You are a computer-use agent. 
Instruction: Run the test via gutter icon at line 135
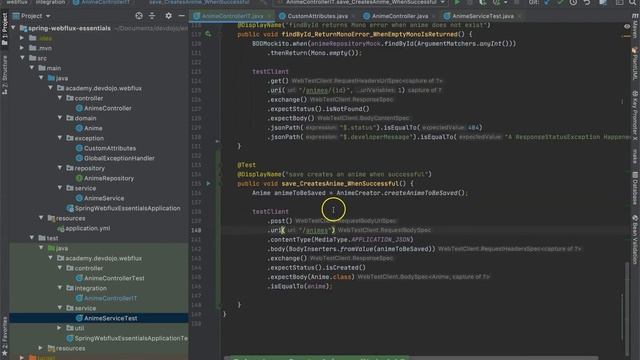pos(208,184)
